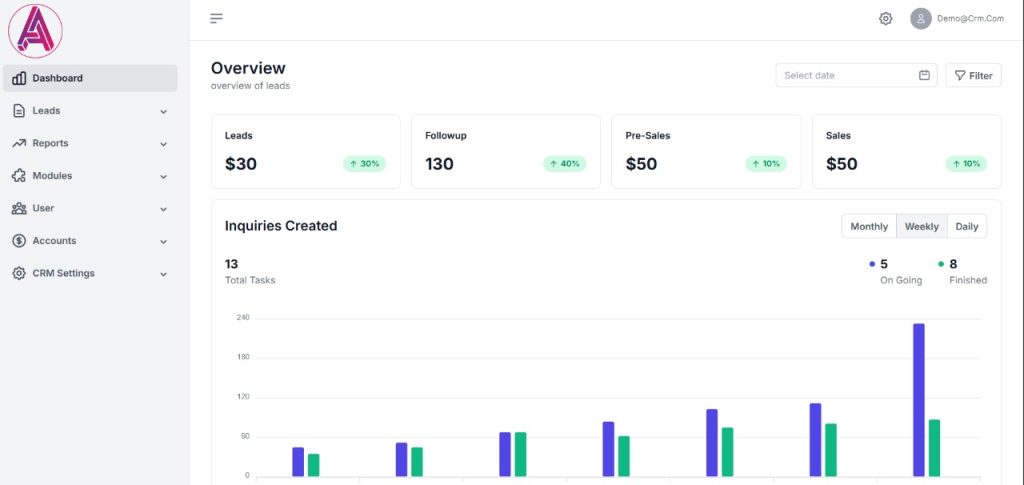1024x485 pixels.
Task: Click the calendar icon in date field
Action: (924, 75)
